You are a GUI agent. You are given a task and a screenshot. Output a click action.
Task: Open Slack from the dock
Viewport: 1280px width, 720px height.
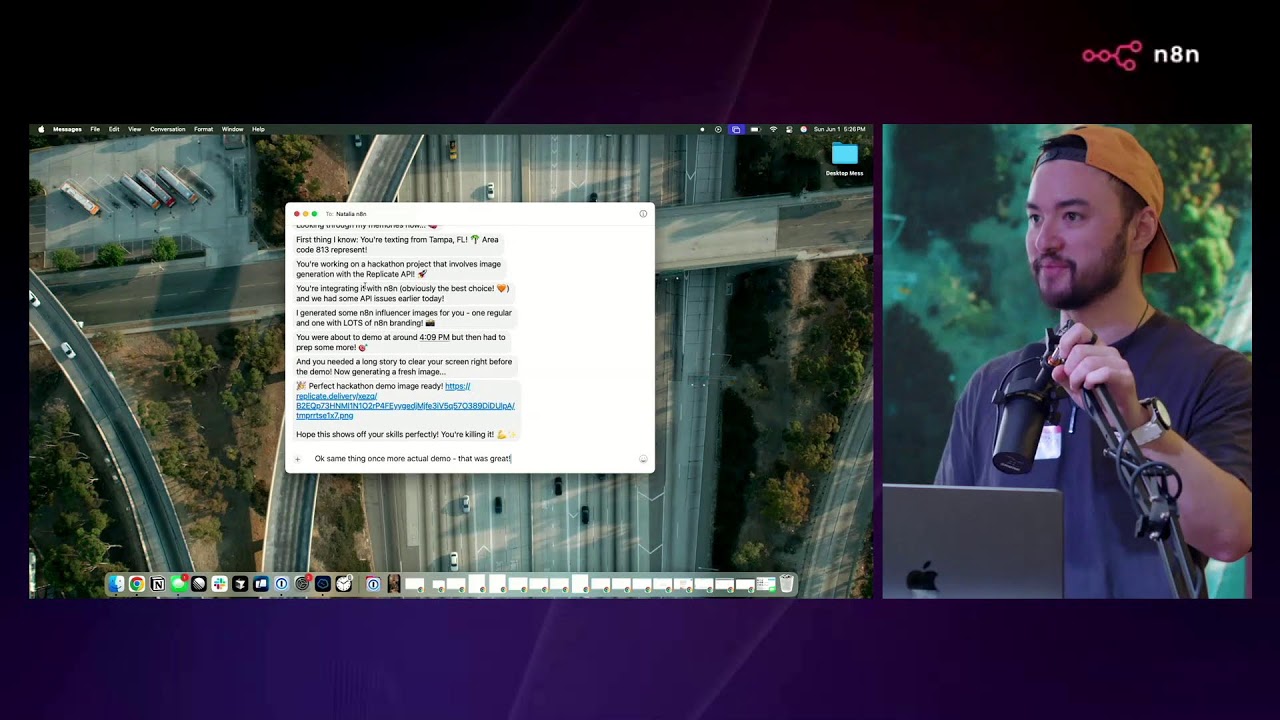(x=220, y=584)
